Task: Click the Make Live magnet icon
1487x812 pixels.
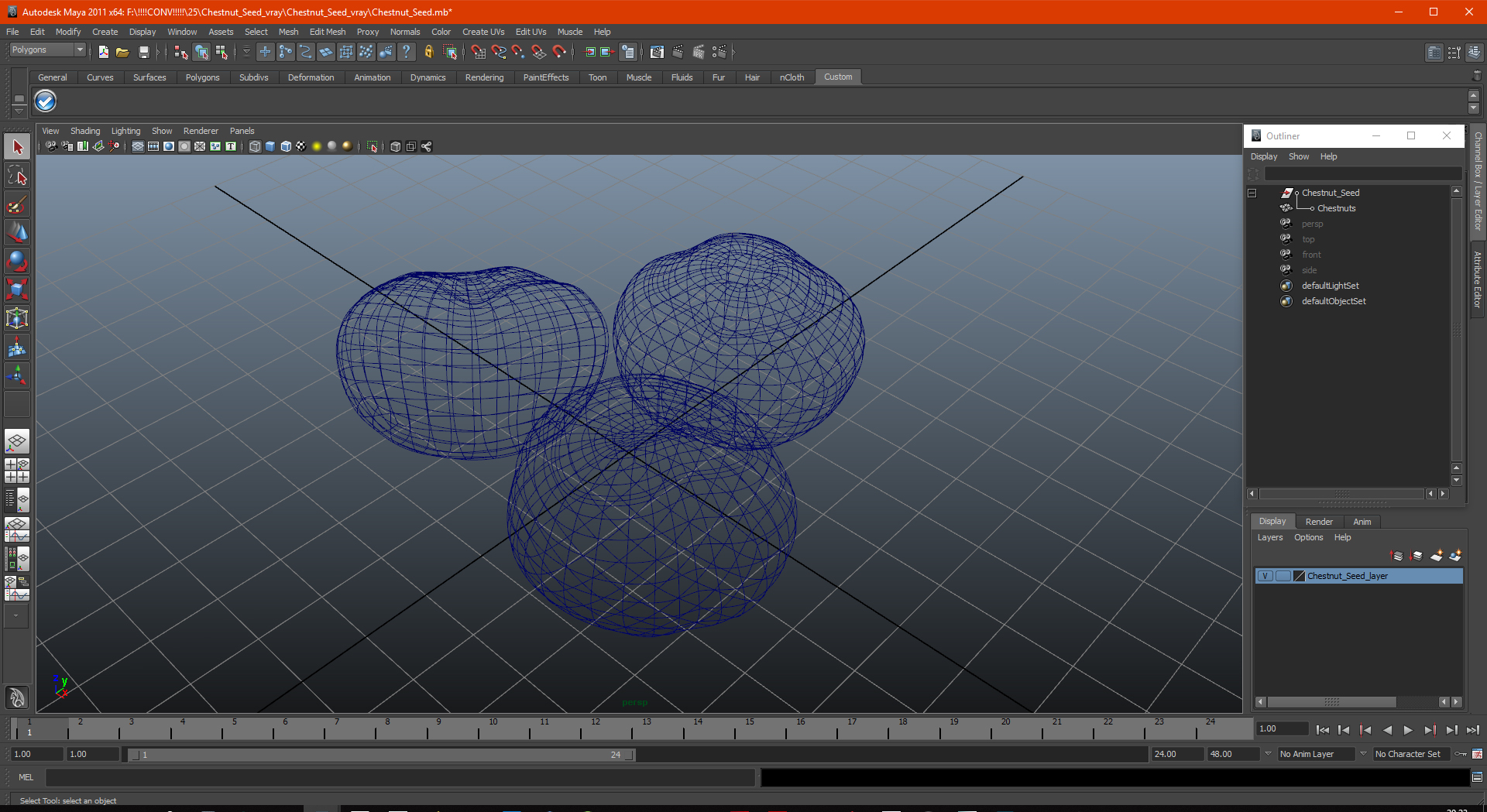Action: click(559, 52)
